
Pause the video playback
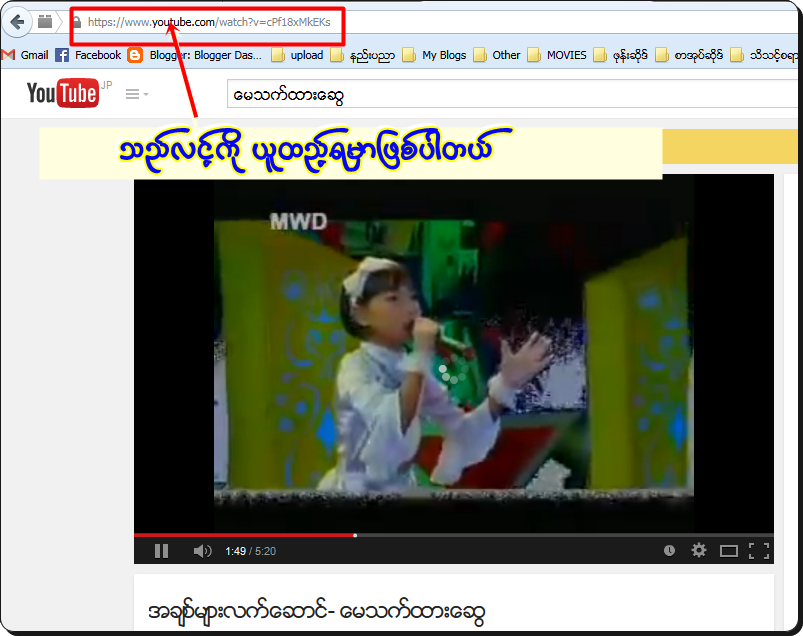[161, 551]
